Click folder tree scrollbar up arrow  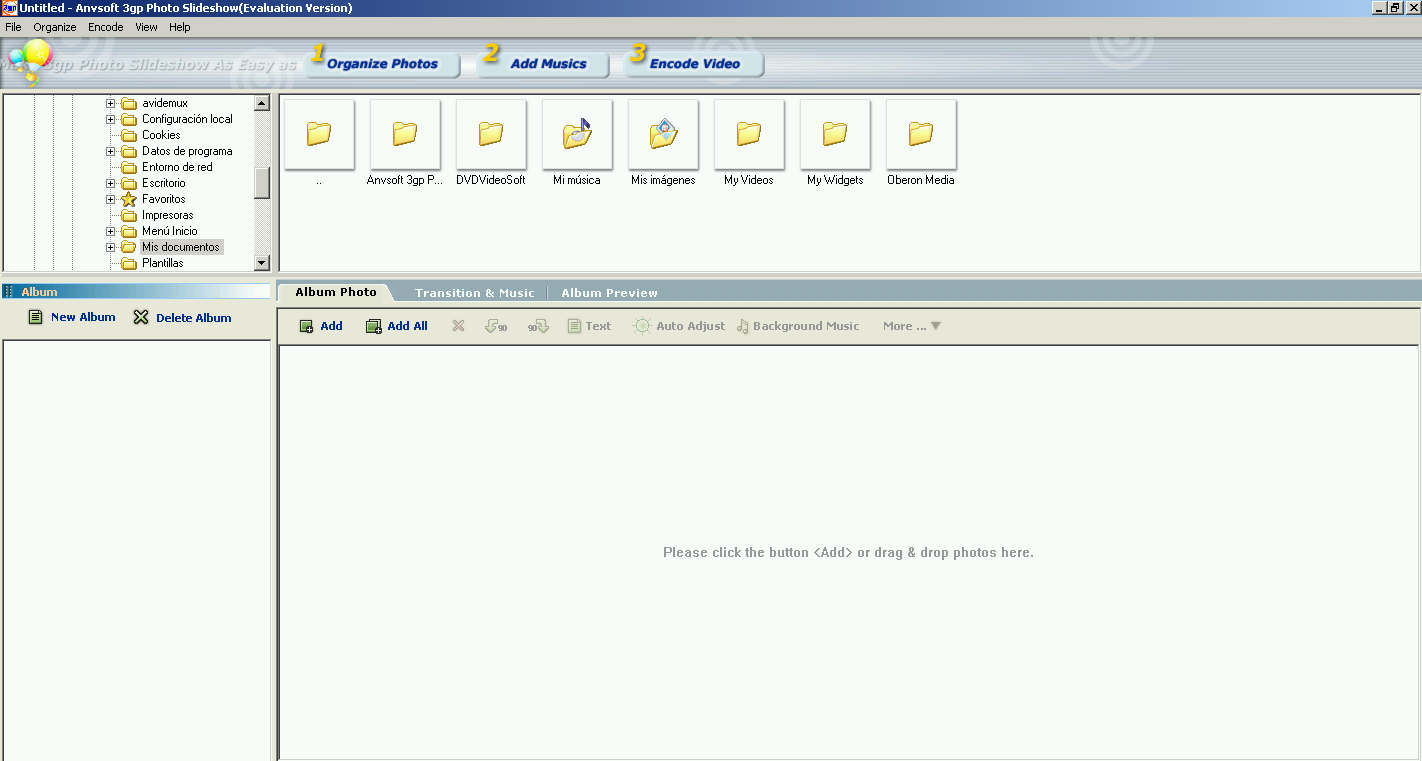[x=262, y=103]
